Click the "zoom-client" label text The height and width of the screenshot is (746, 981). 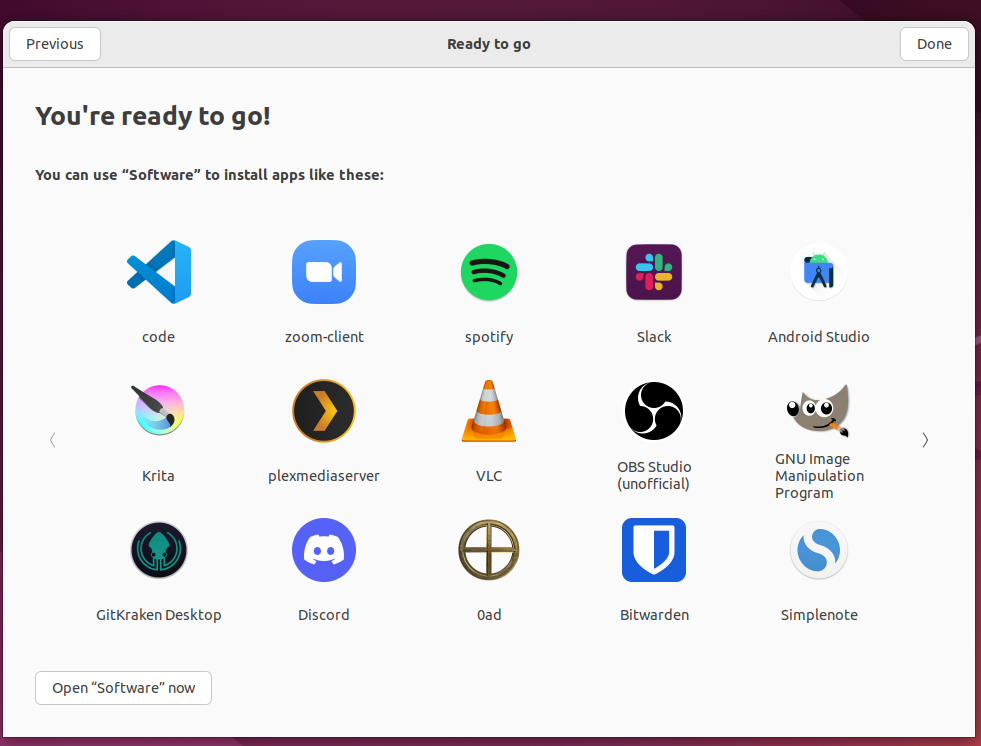tap(324, 337)
